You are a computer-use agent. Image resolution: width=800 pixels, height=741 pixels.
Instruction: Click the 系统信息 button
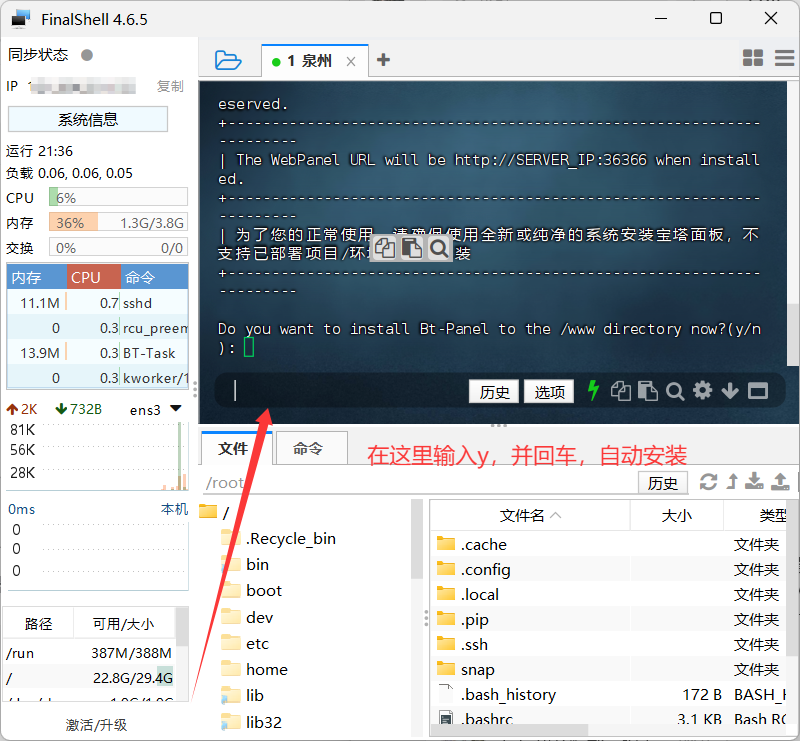tap(88, 119)
